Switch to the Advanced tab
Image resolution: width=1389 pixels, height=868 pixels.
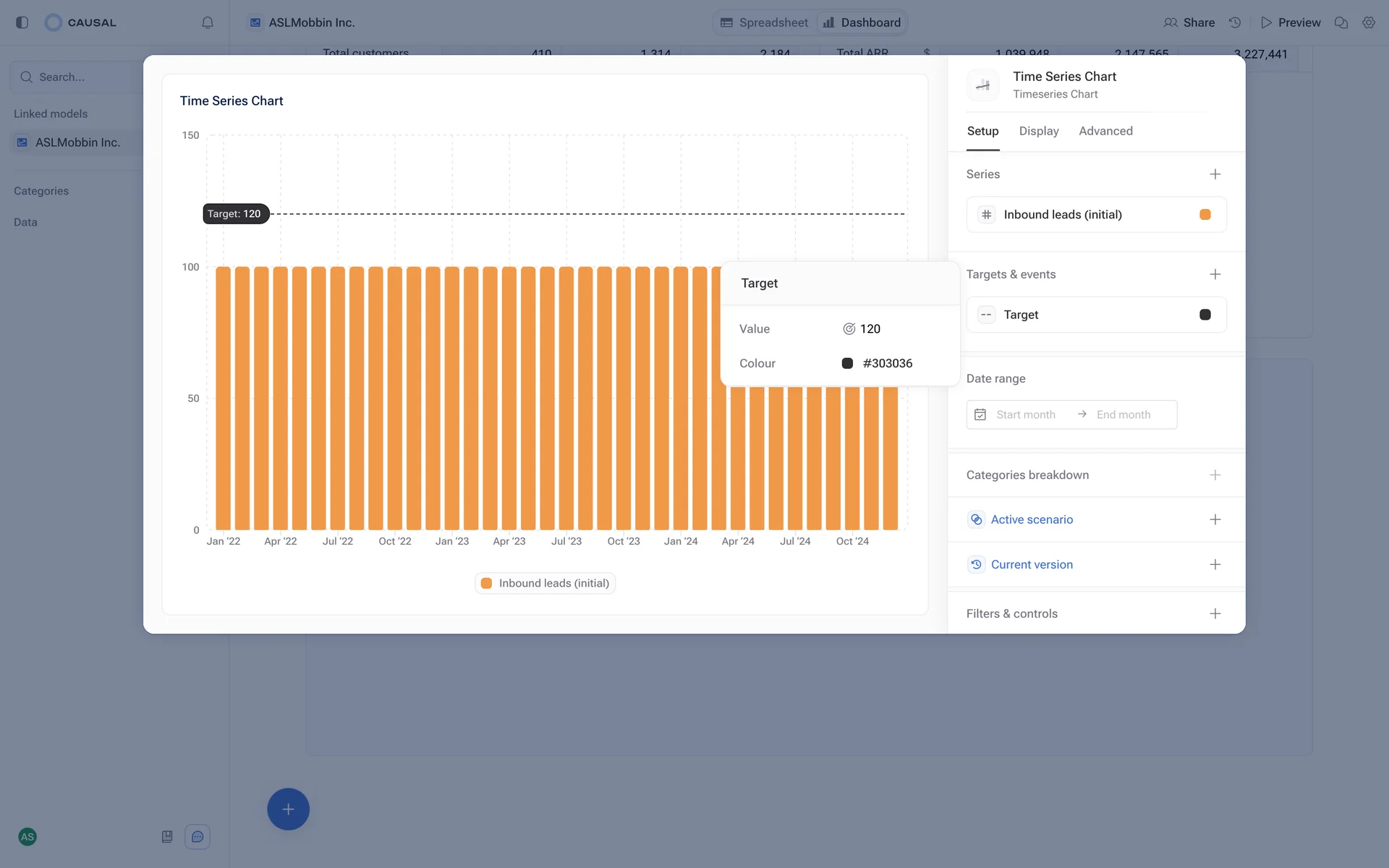pos(1105,131)
